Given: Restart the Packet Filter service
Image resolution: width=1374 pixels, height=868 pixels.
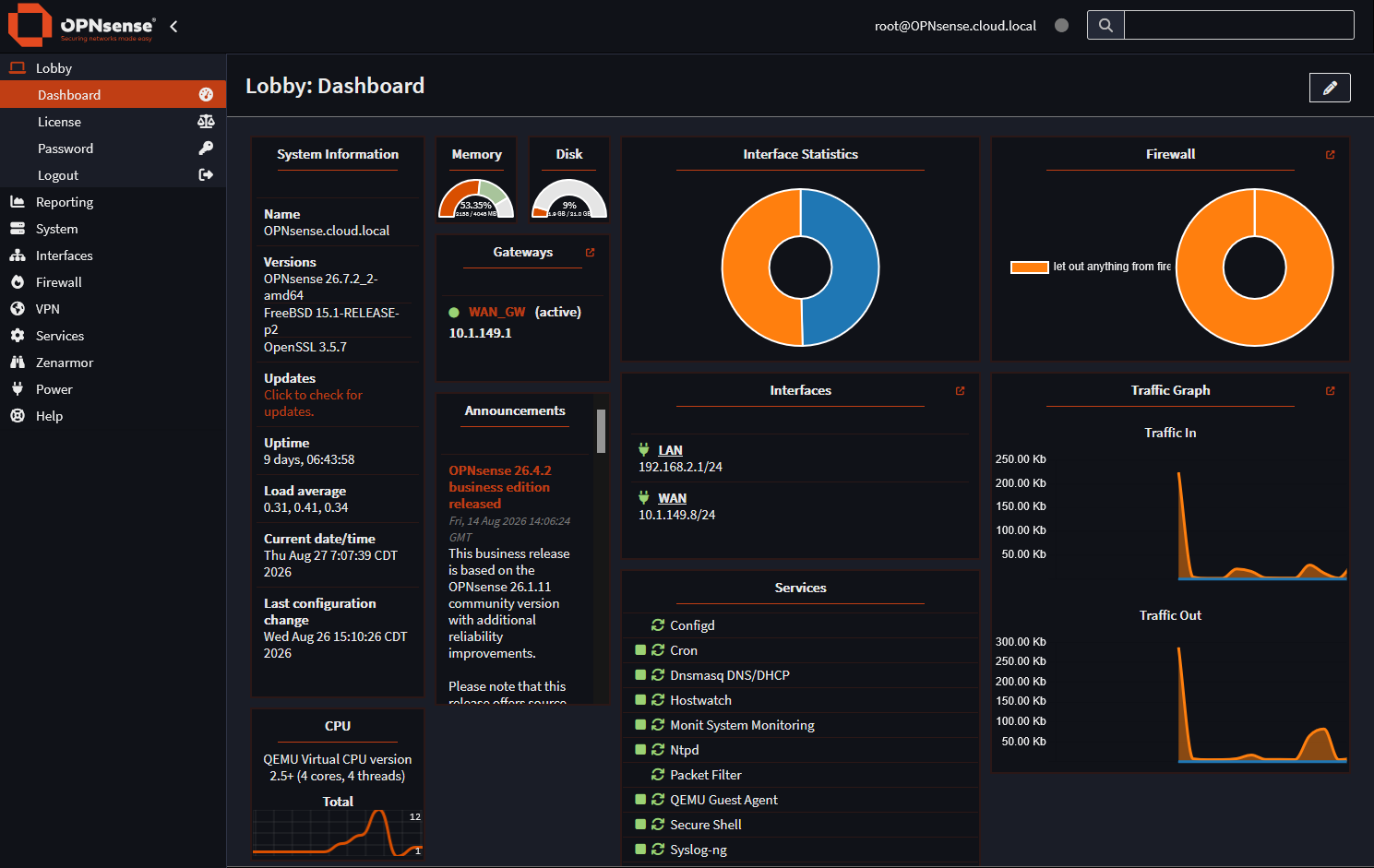Looking at the screenshot, I should pyautogui.click(x=658, y=775).
